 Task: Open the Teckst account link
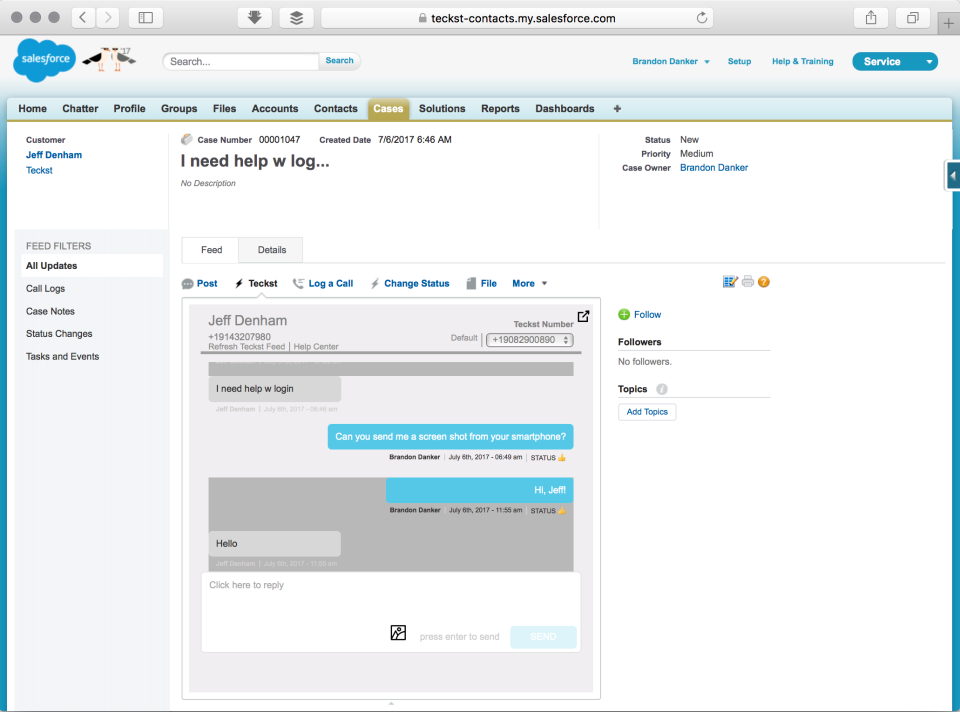(39, 170)
